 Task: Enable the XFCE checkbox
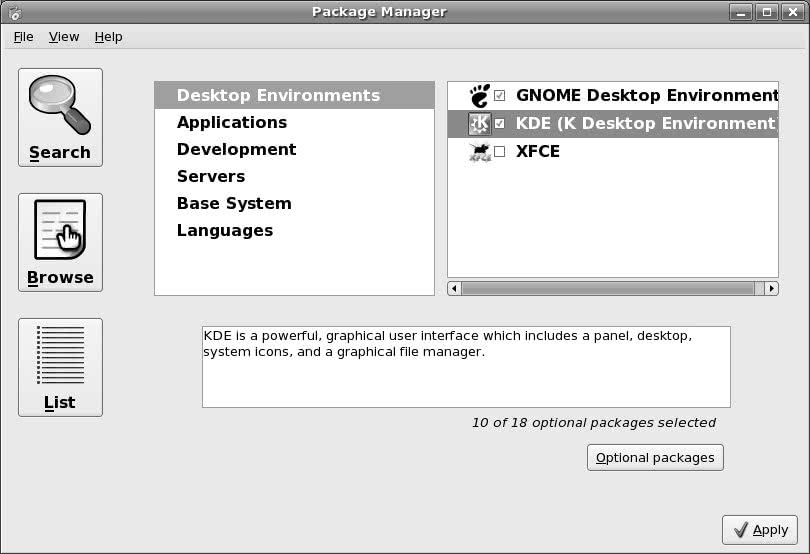point(500,151)
